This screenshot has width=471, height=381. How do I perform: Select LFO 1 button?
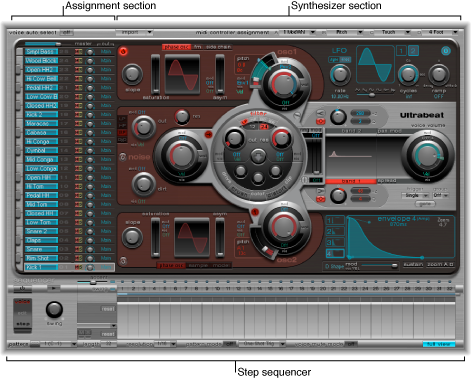tap(401, 51)
